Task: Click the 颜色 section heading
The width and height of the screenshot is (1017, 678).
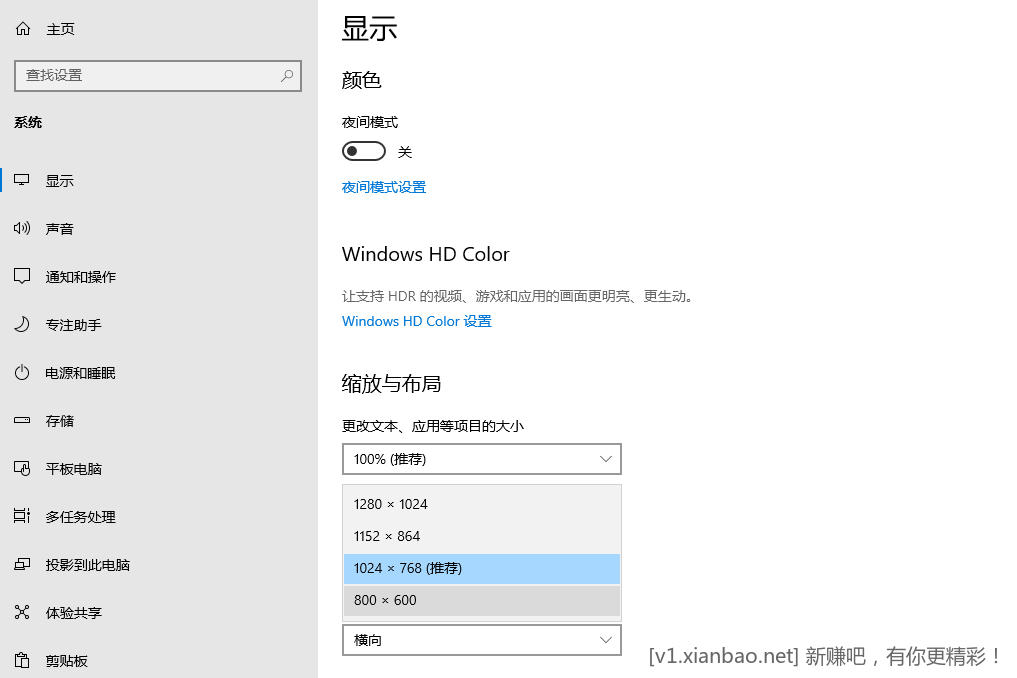Action: coord(361,80)
